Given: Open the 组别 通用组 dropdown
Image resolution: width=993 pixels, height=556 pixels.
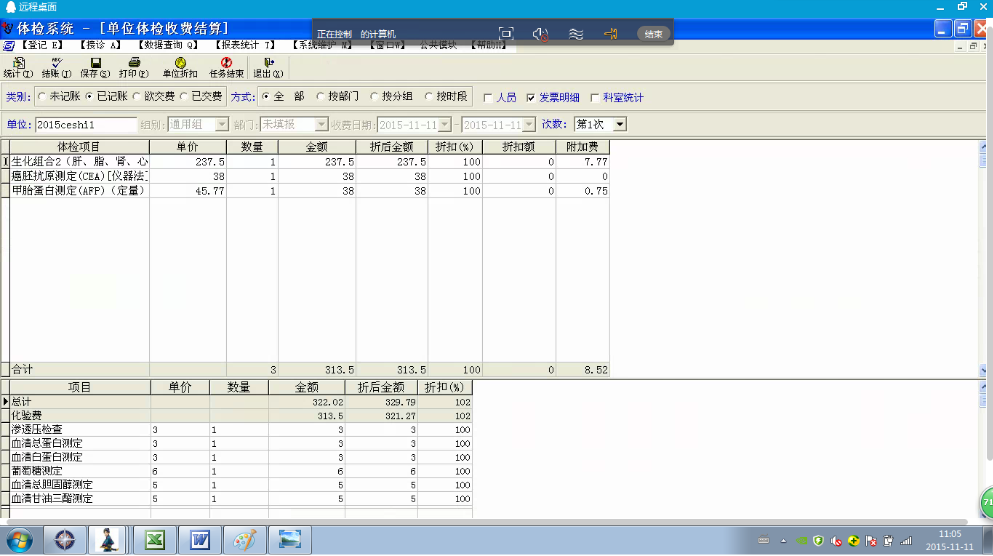Looking at the screenshot, I should 221,125.
